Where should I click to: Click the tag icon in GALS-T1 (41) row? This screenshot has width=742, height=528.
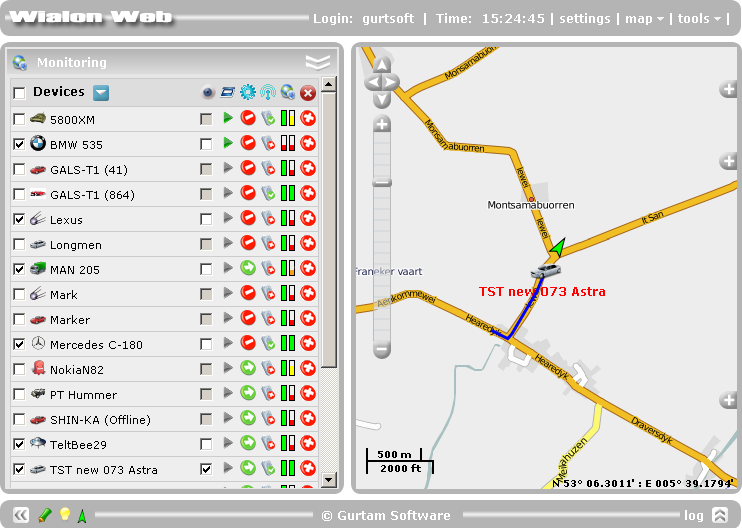(x=268, y=168)
